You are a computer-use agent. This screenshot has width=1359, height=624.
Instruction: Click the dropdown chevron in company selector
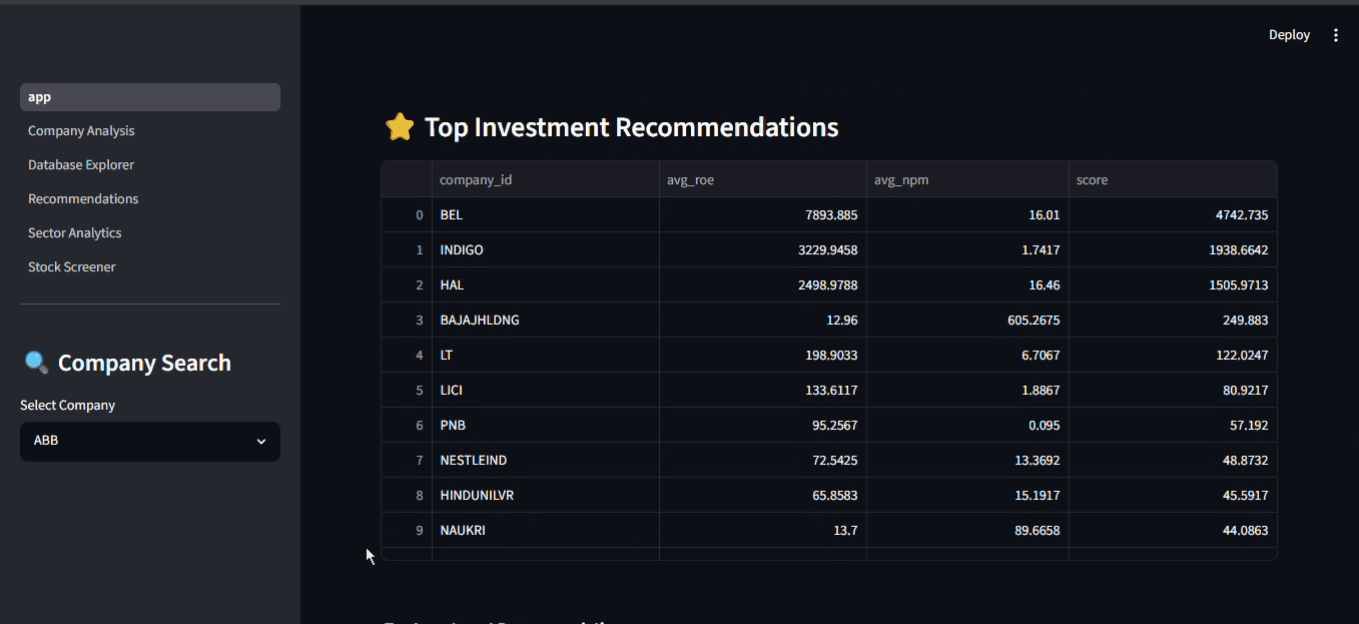(x=261, y=441)
